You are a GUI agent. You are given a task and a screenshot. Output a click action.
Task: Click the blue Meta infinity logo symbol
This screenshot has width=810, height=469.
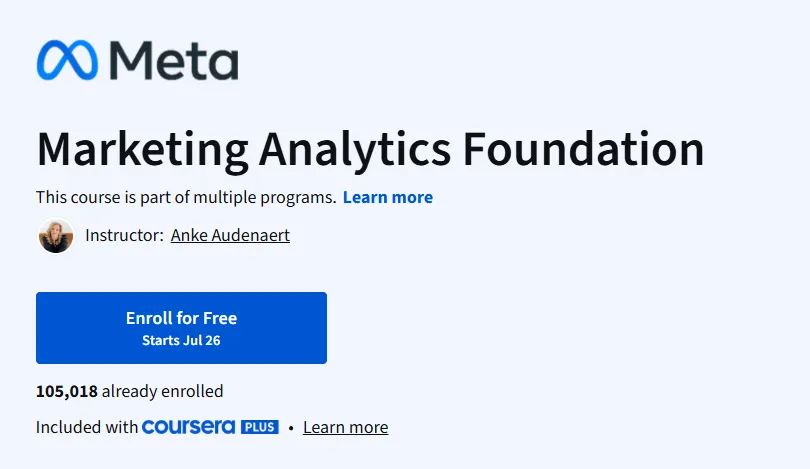point(67,60)
